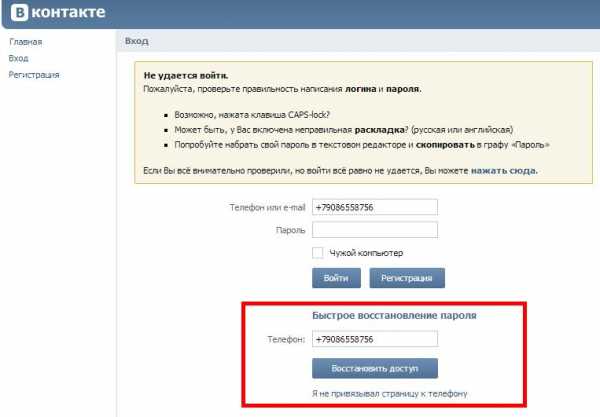Click the 'Быстрое восстановление пароля' heading
600x417 pixels.
pos(394,316)
